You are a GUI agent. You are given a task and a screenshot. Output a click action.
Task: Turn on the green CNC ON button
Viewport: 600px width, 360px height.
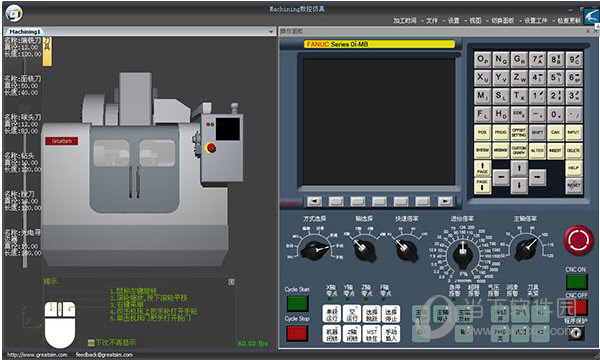[x=576, y=282]
